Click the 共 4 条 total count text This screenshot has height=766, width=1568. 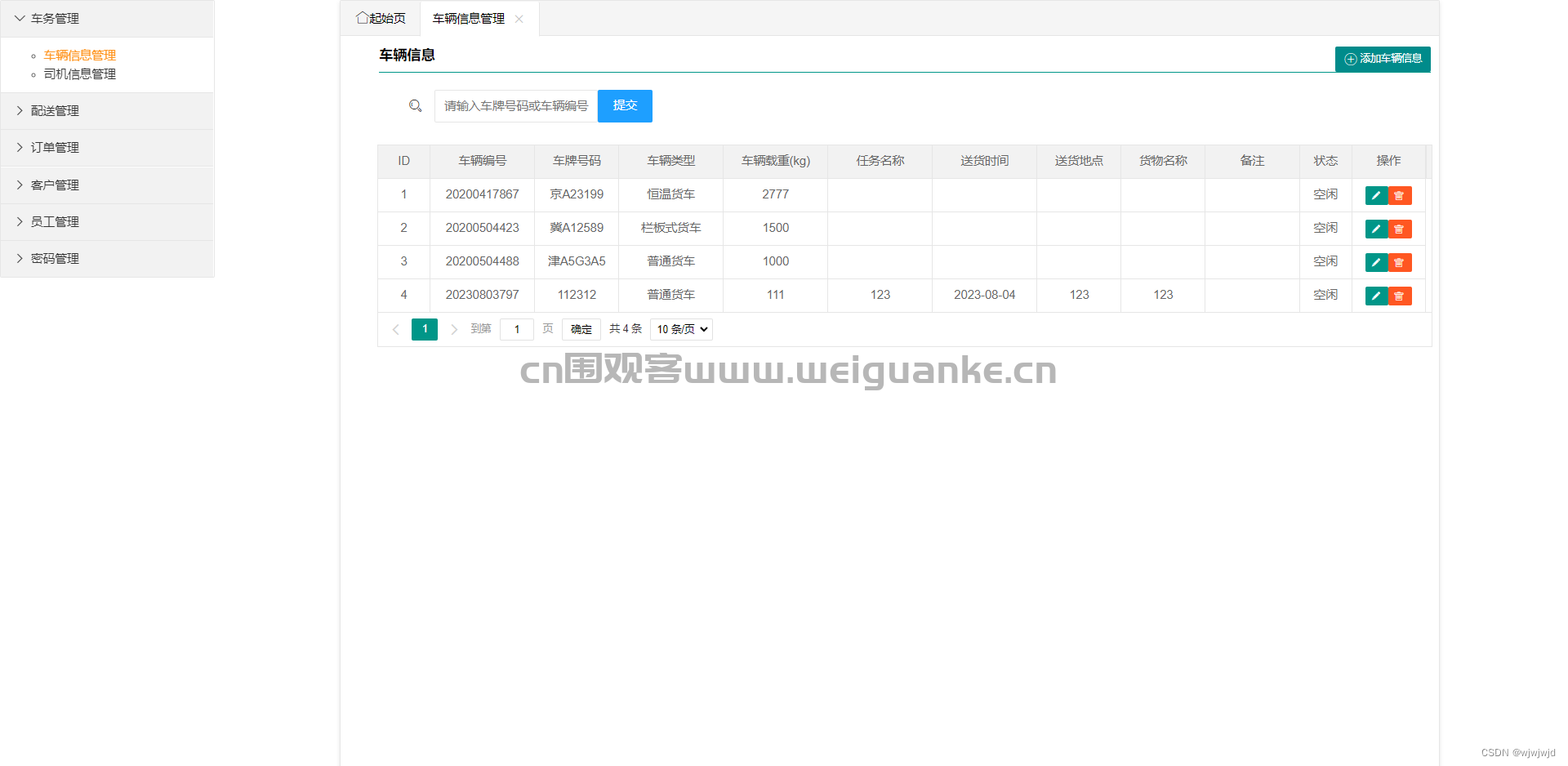pos(626,329)
